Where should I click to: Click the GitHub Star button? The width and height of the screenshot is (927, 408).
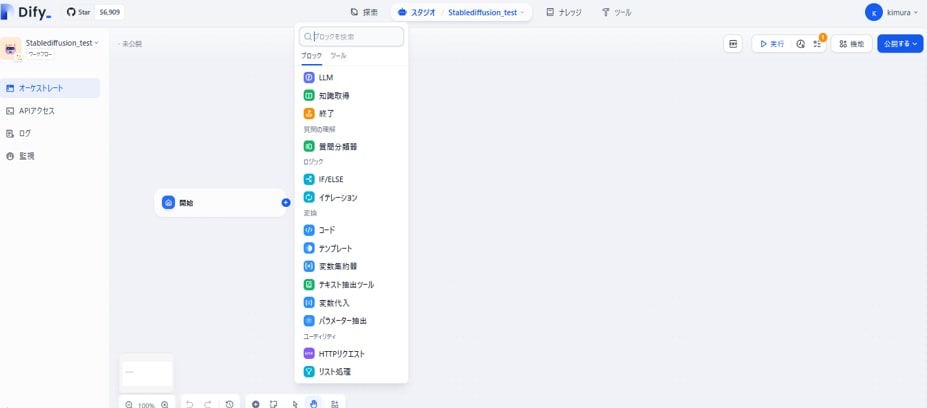[79, 12]
